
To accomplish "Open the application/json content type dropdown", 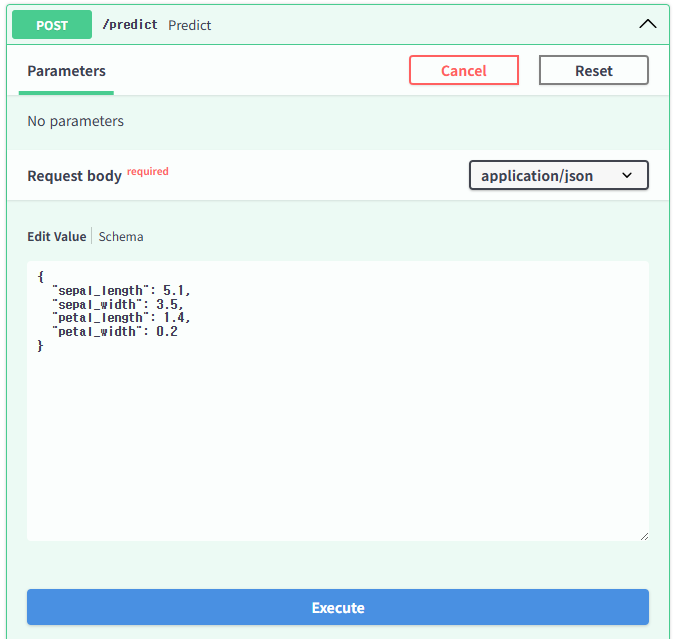I will tap(558, 176).
